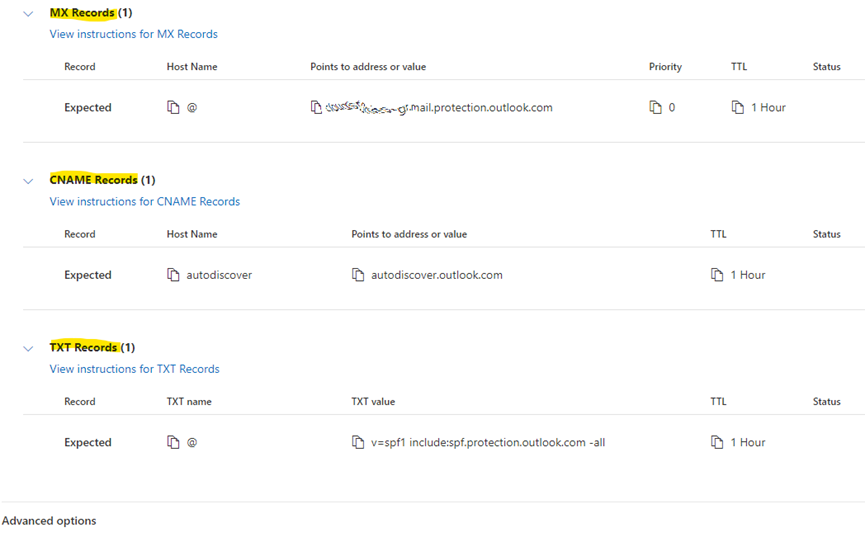
Task: Copy the SPF TXT value
Action: tap(358, 442)
